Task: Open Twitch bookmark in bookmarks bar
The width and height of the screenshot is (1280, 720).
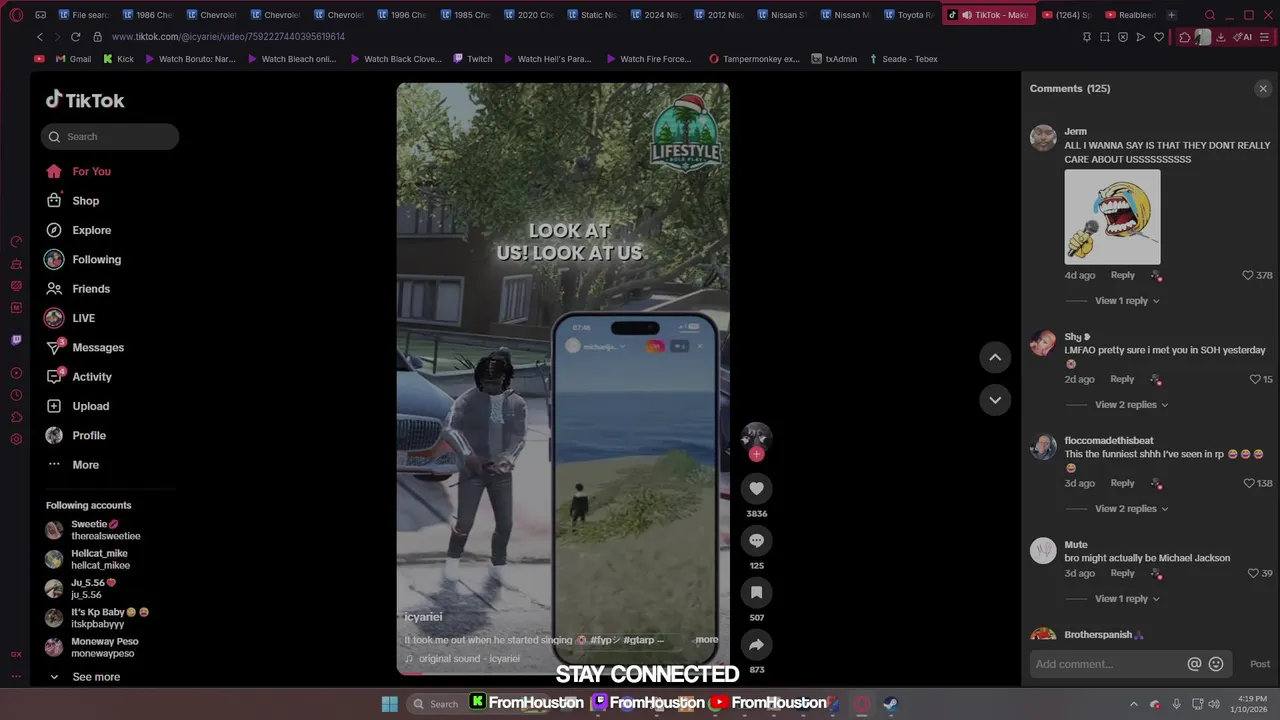Action: coord(473,59)
